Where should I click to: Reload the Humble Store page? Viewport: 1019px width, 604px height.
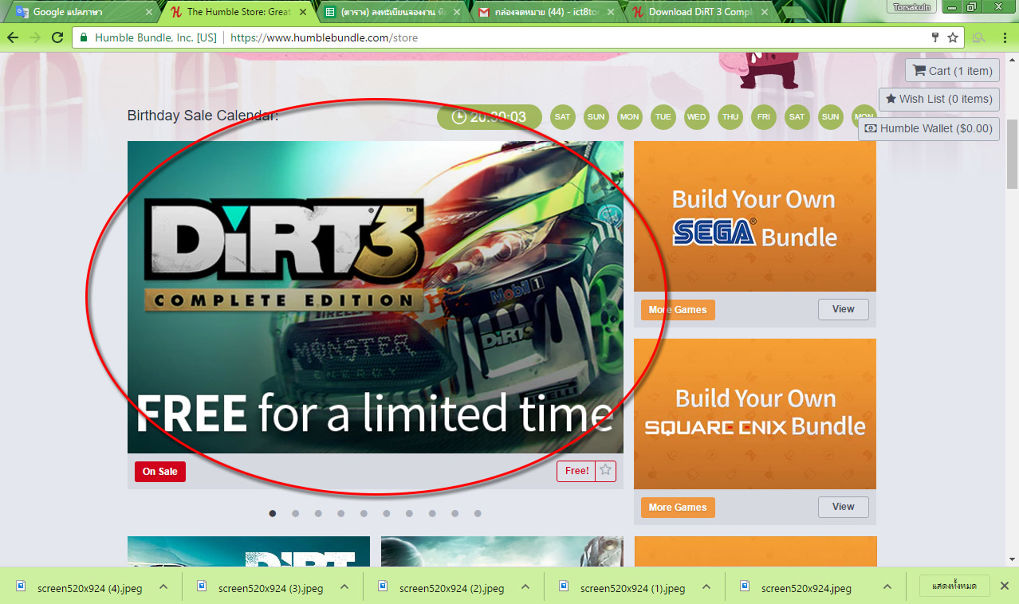tap(57, 37)
